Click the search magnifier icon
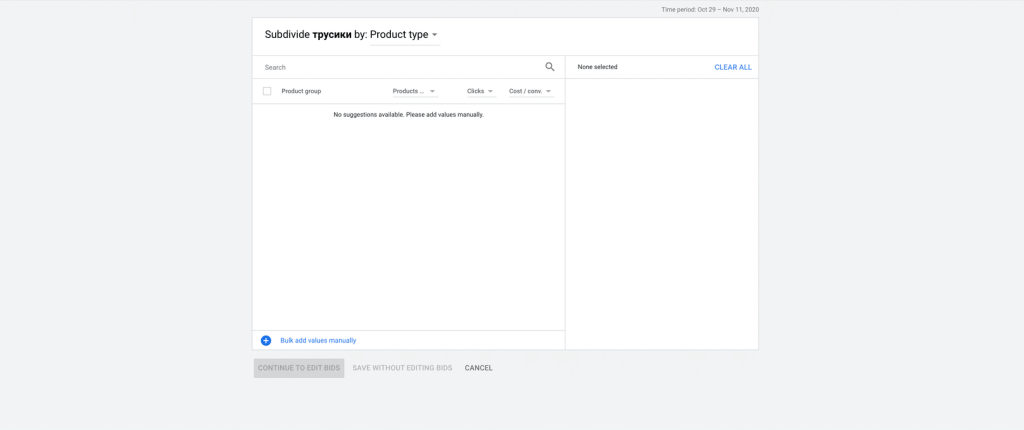This screenshot has height=430, width=1024. pos(549,67)
